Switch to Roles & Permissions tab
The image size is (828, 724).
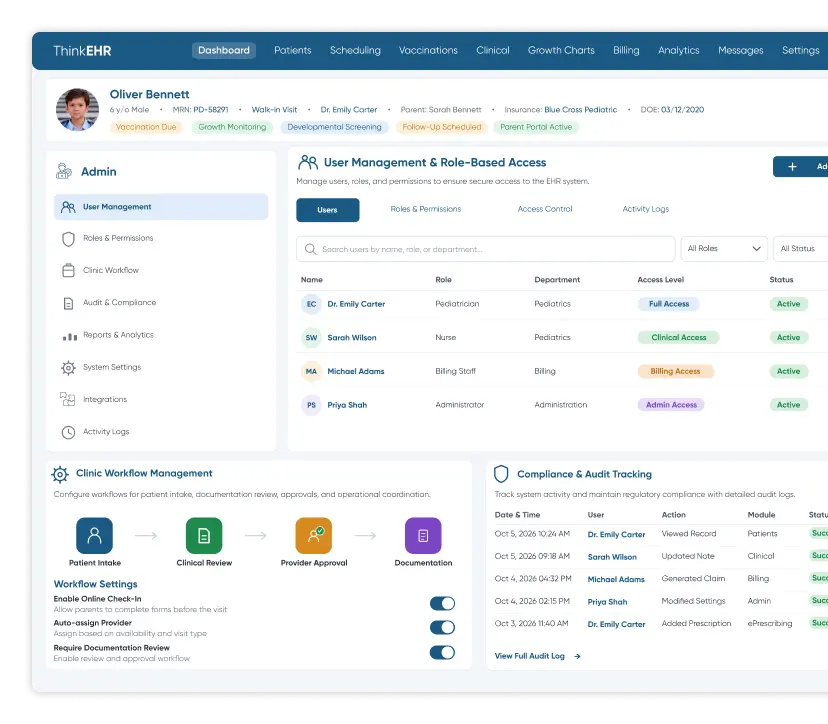pos(426,209)
